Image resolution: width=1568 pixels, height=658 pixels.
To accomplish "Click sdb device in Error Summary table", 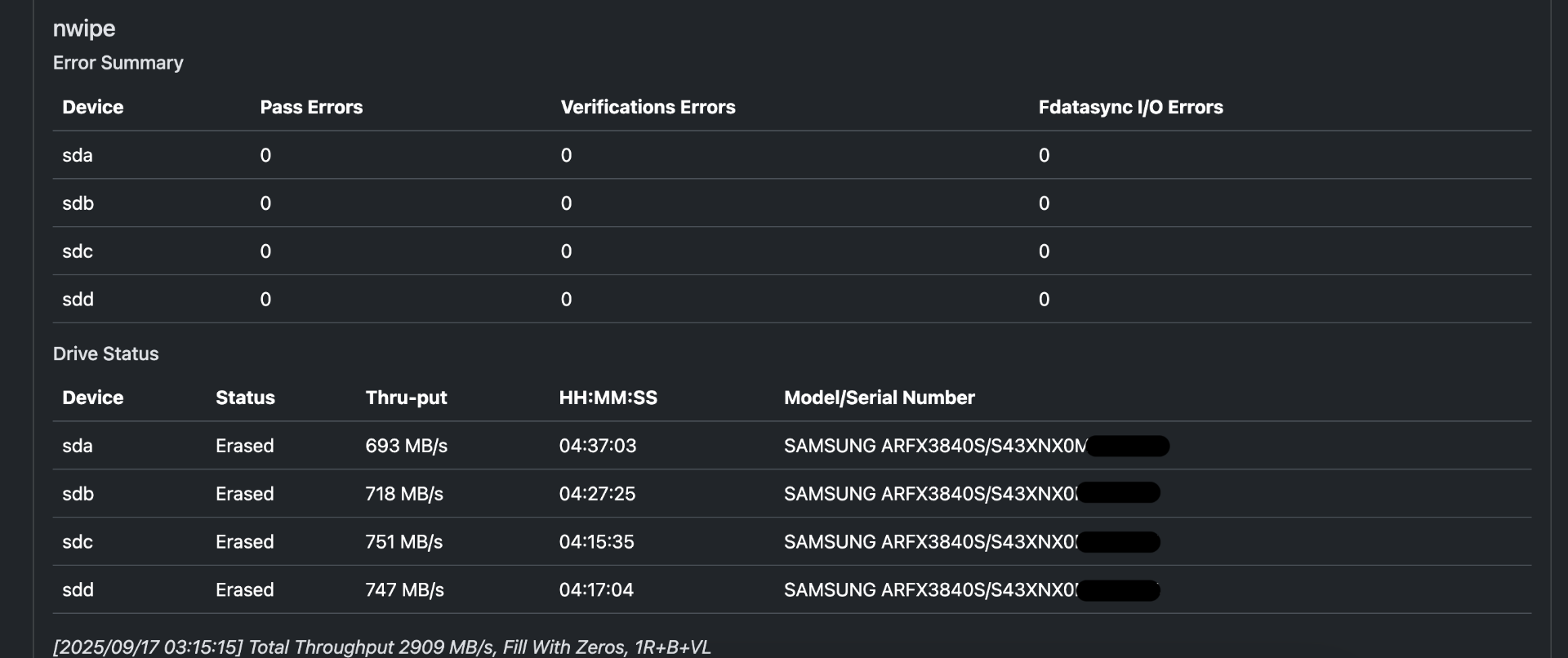I will pyautogui.click(x=78, y=203).
